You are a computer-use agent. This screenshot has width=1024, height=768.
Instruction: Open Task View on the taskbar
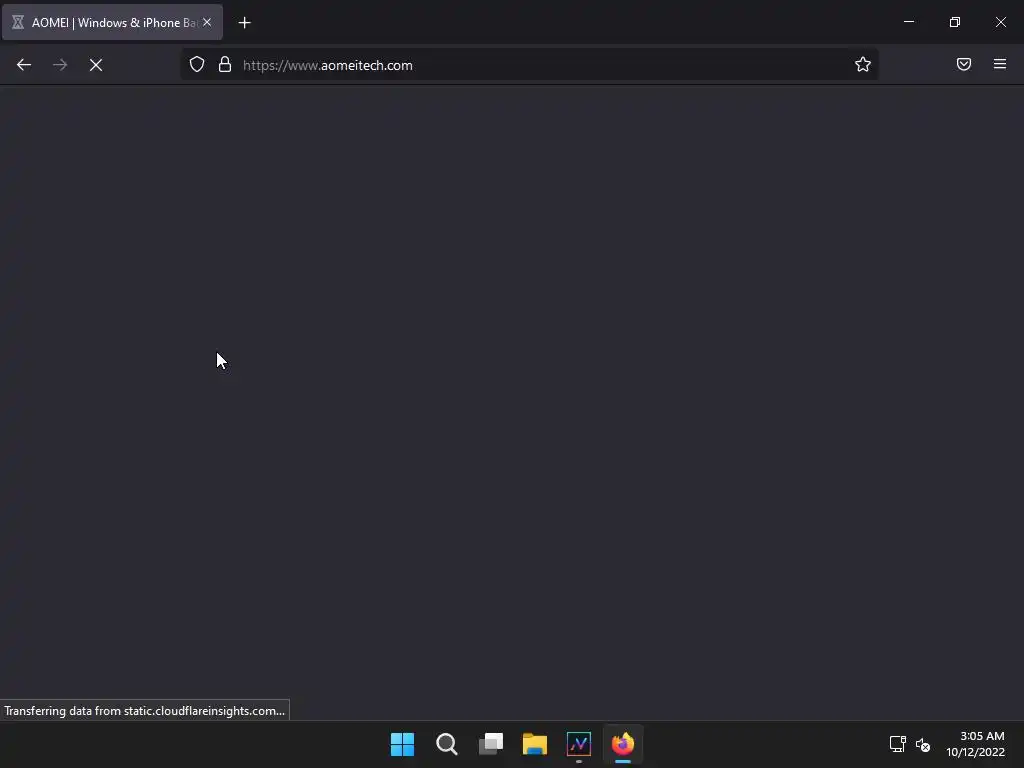pos(491,744)
